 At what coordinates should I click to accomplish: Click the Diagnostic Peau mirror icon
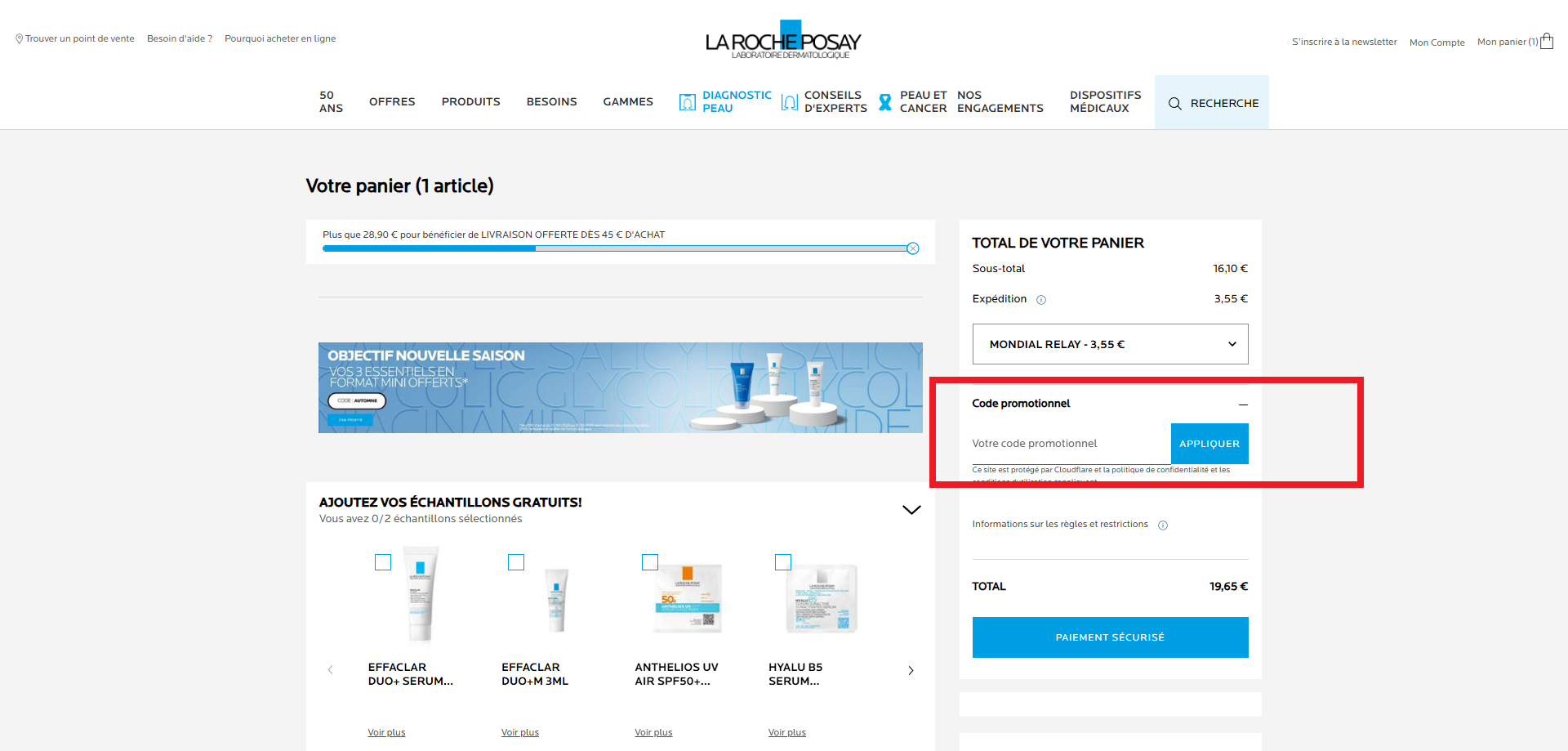click(x=688, y=102)
